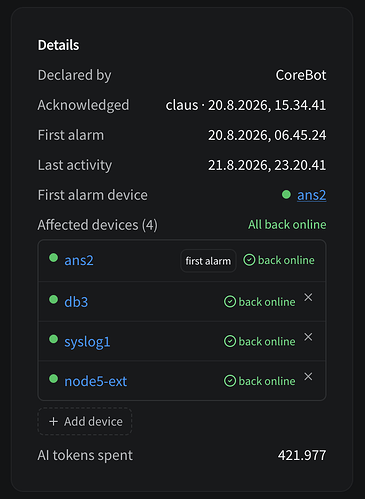The width and height of the screenshot is (365, 499).
Task: Click the 'First alarm device' label
Action: pos(92,195)
